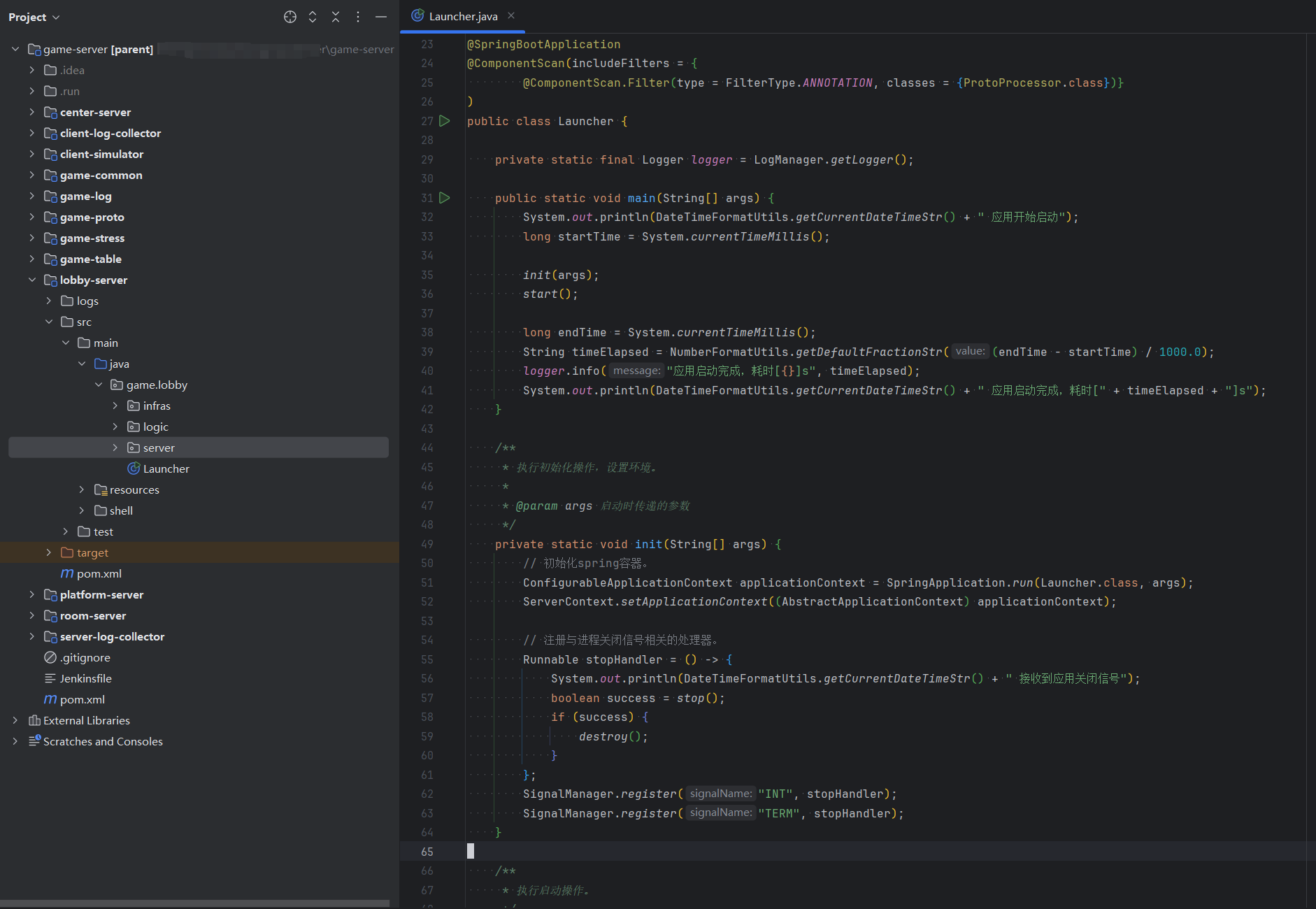This screenshot has height=909, width=1316.
Task: Open Project panel options (three dots)
Action: coord(358,17)
